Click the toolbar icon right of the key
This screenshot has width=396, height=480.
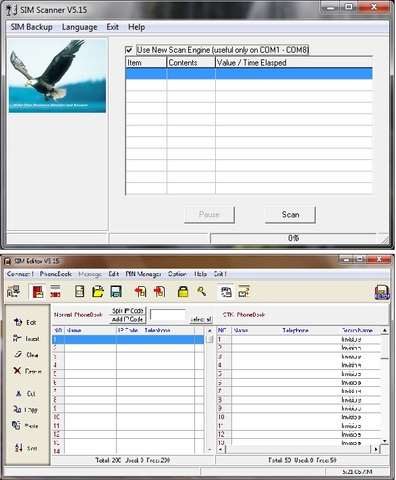226,292
